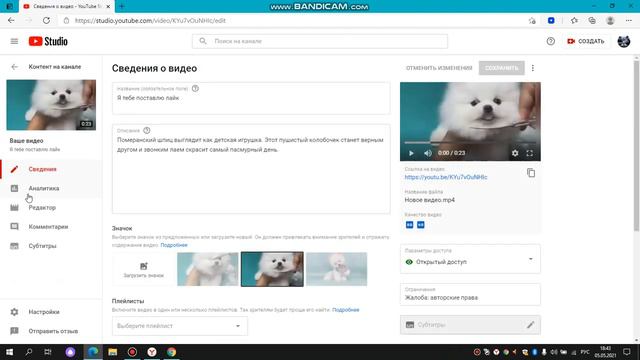The height and width of the screenshot is (360, 640).
Task: Click the video preview progress bar
Action: point(470,143)
